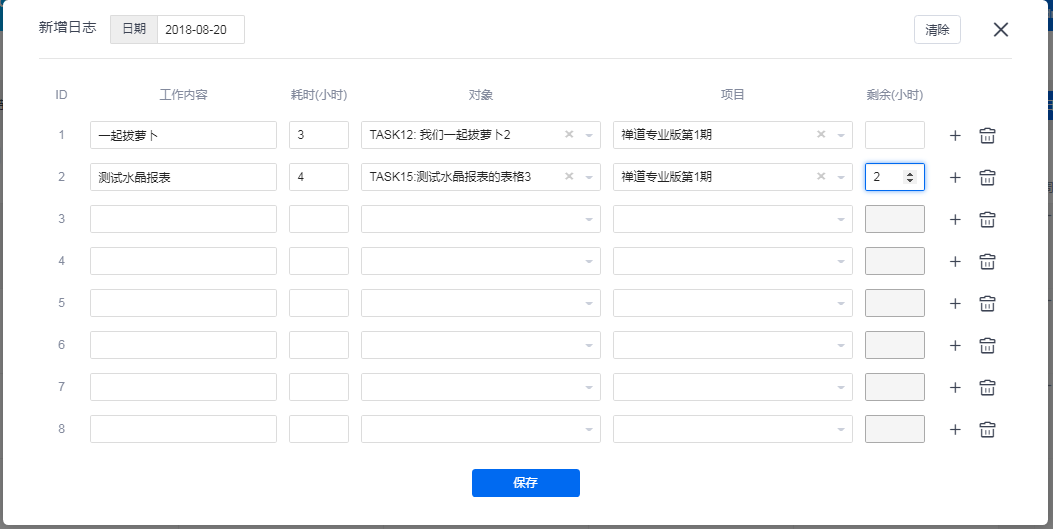Delete row 7 using trash icon
The height and width of the screenshot is (529, 1053).
[987, 387]
